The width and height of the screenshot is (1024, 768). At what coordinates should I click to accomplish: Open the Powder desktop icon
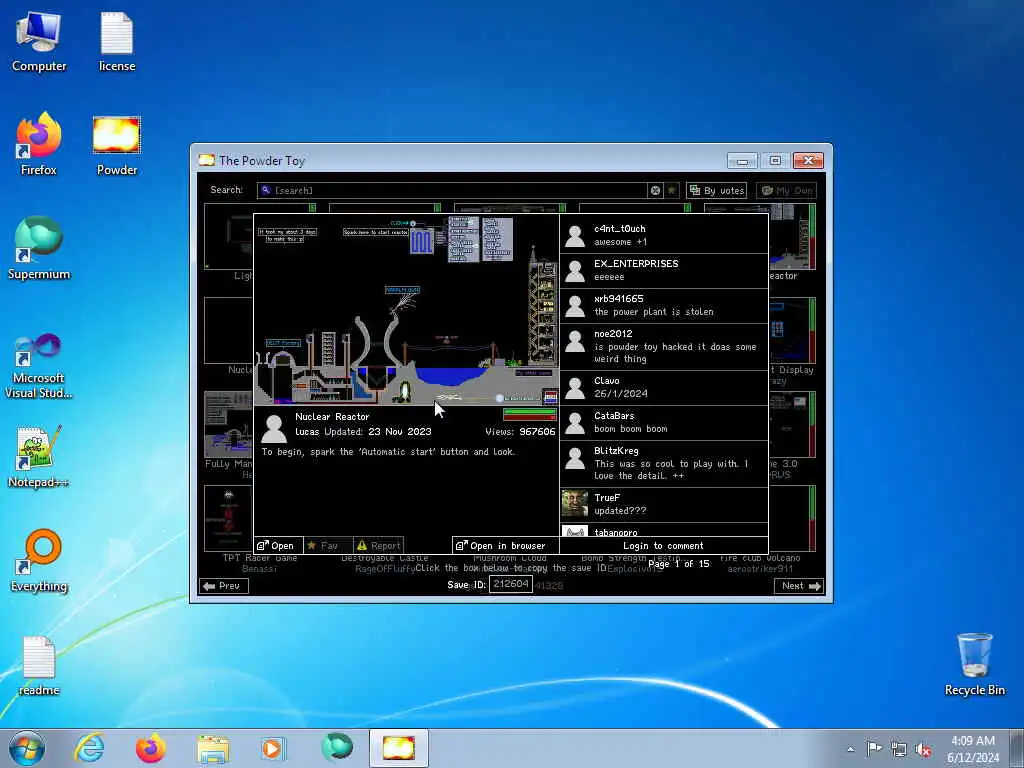click(x=117, y=145)
